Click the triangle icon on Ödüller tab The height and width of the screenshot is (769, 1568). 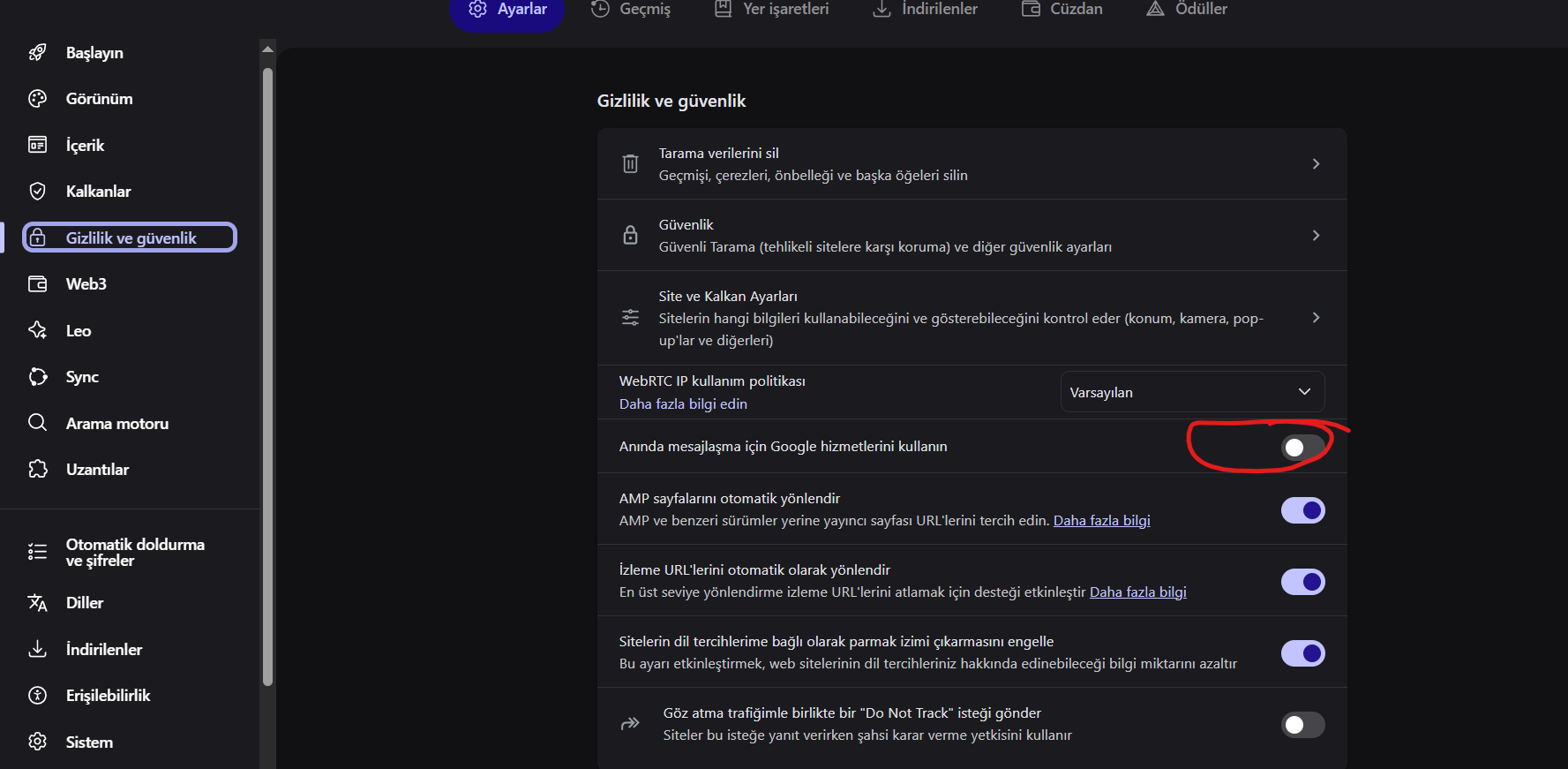(1155, 9)
